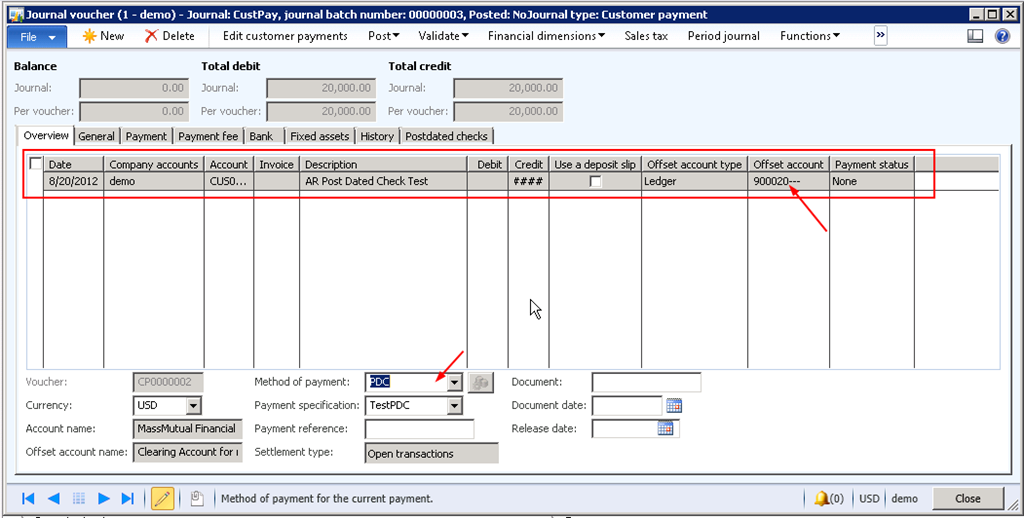Toggle the edit mode pencil icon
Image resolution: width=1024 pixels, height=518 pixels.
click(162, 498)
